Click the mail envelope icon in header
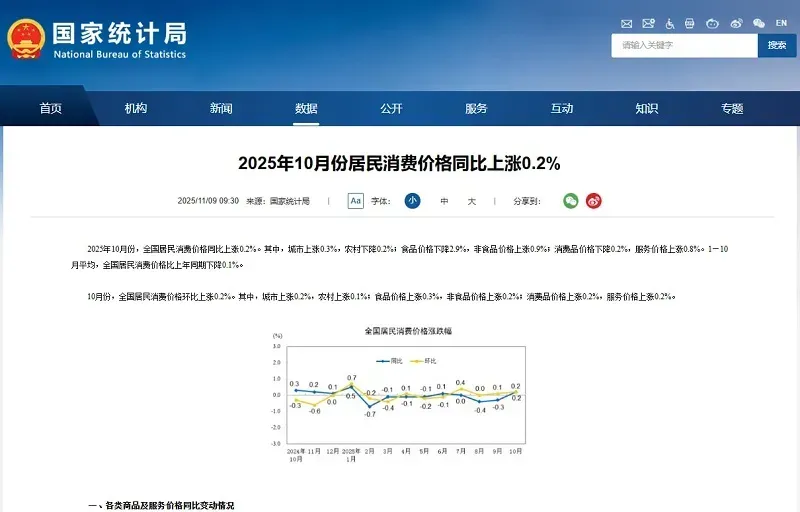 coord(627,23)
